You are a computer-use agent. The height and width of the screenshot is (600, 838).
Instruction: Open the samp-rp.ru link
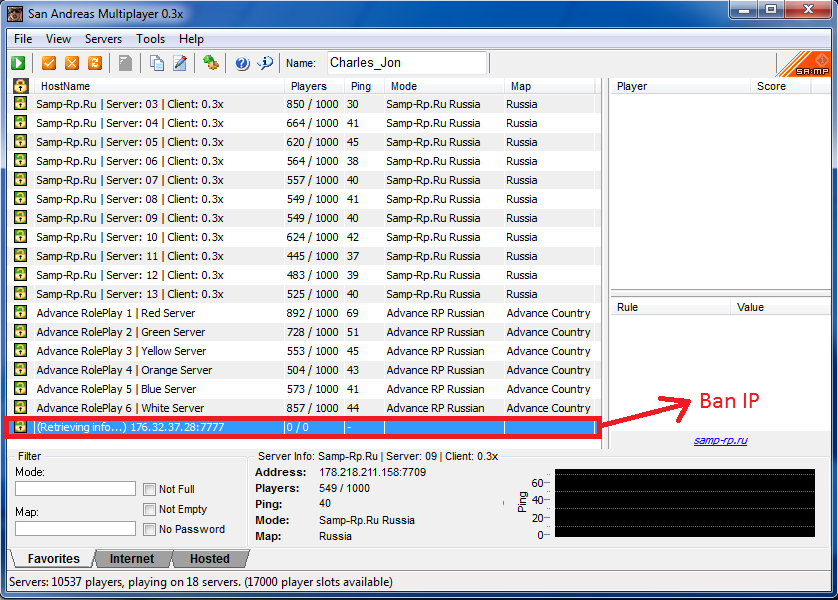(x=720, y=440)
